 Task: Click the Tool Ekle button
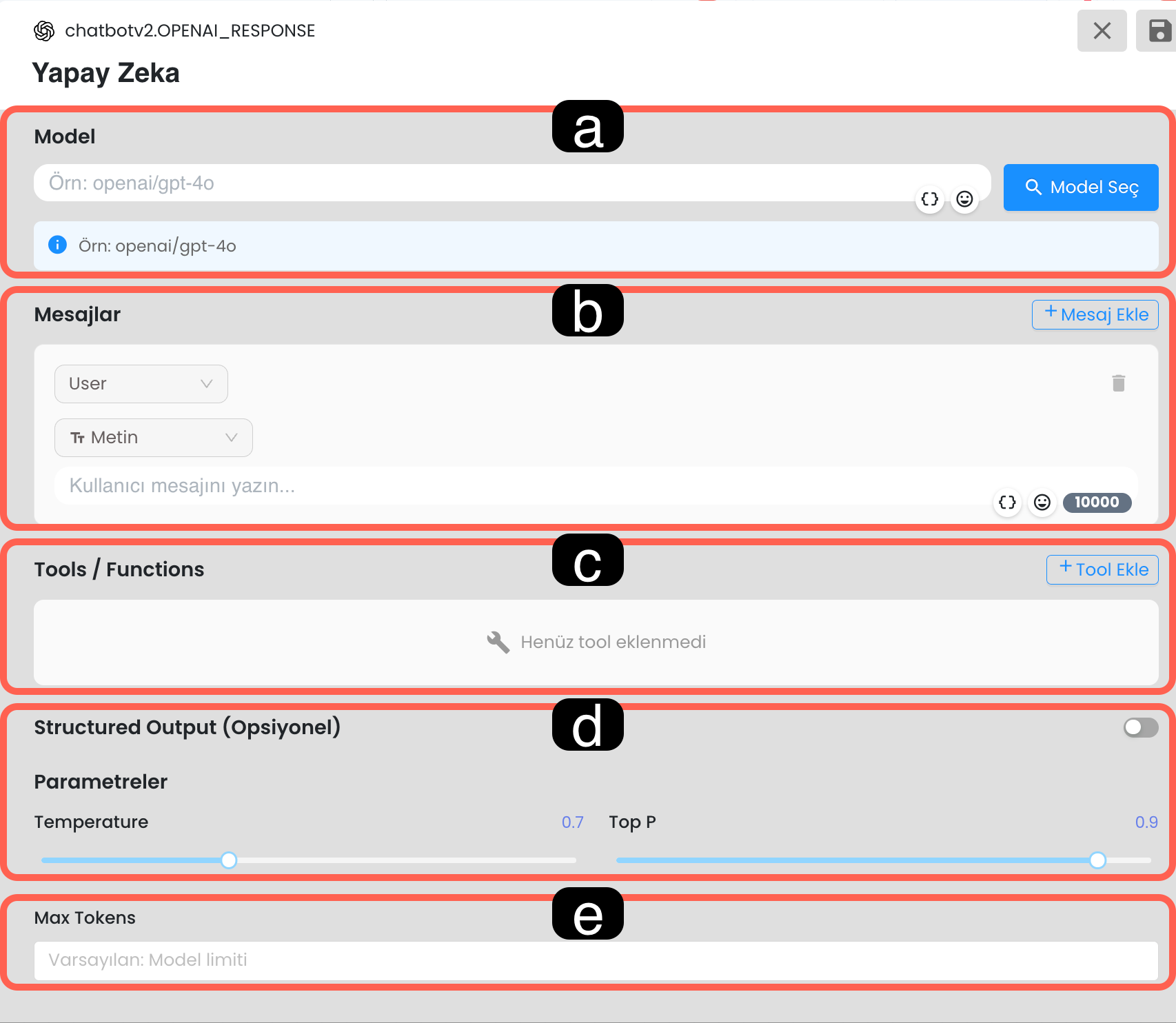(1102, 570)
